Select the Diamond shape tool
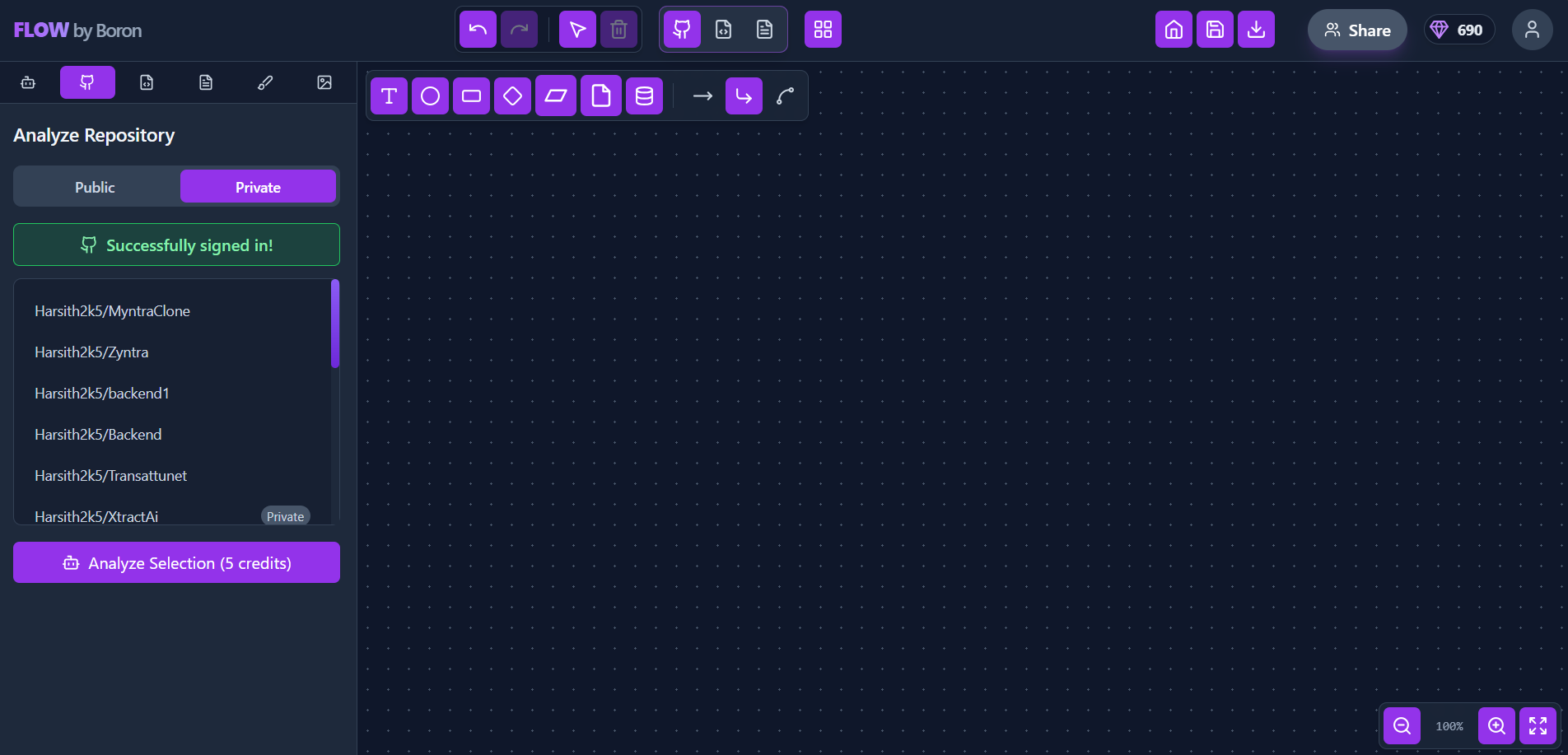Image resolution: width=1568 pixels, height=755 pixels. click(512, 96)
